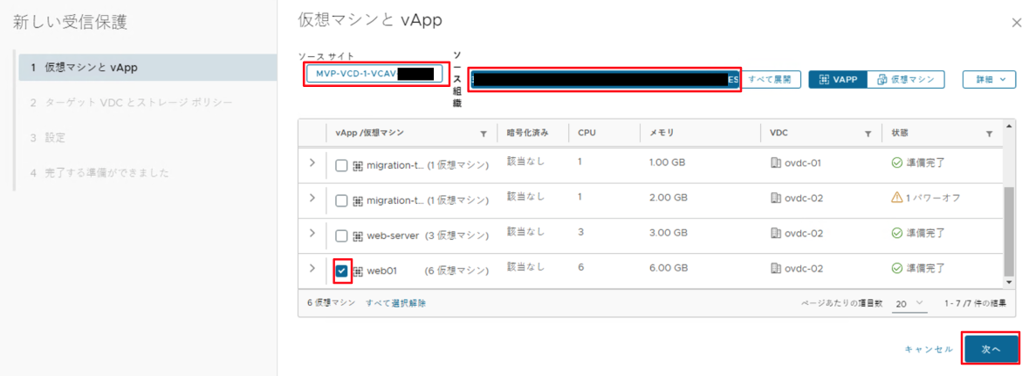
Task: Check the 2.00 GB migration-t vApp checkbox
Action: click(x=341, y=201)
